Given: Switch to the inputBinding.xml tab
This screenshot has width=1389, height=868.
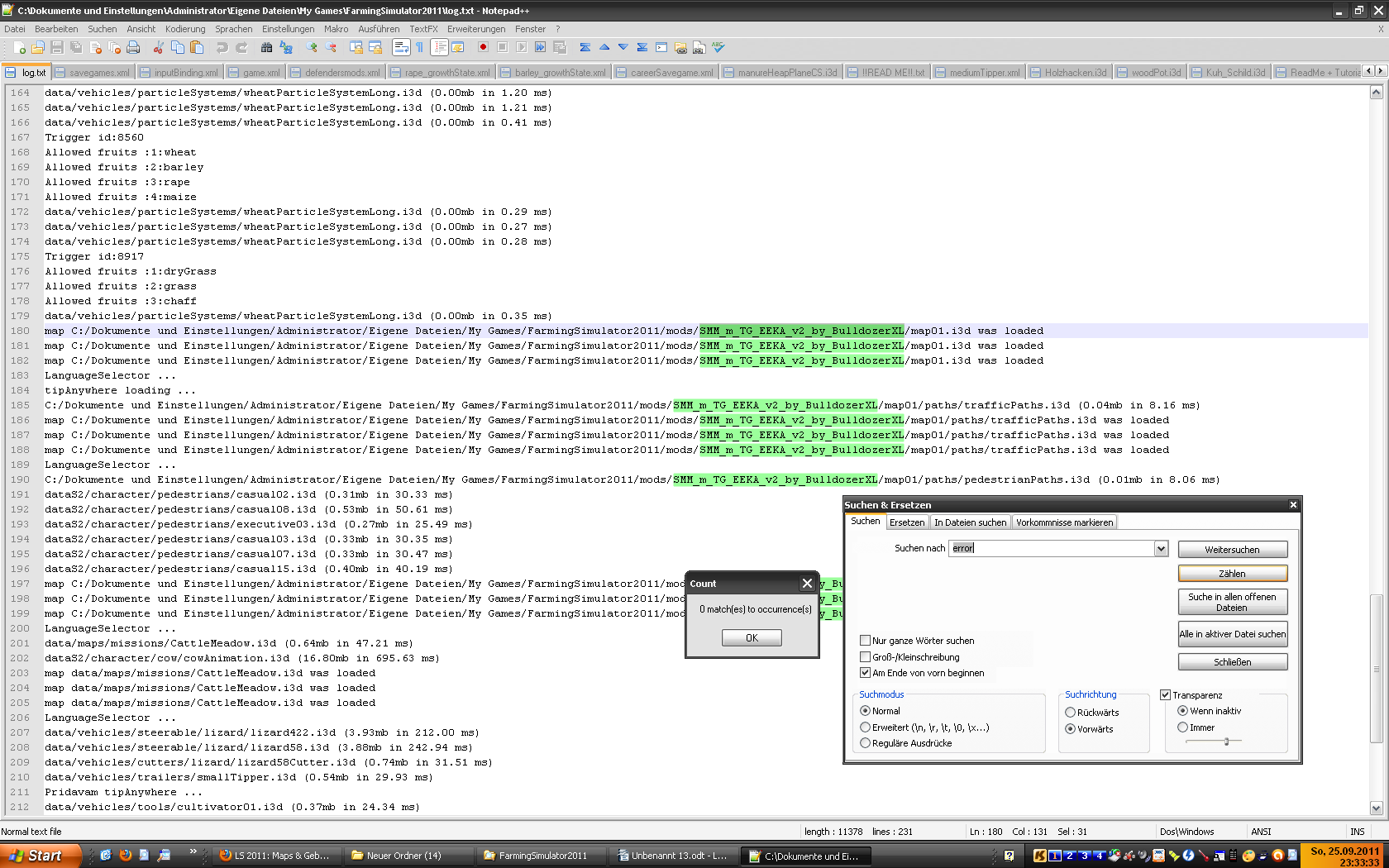Looking at the screenshot, I should pos(179,73).
